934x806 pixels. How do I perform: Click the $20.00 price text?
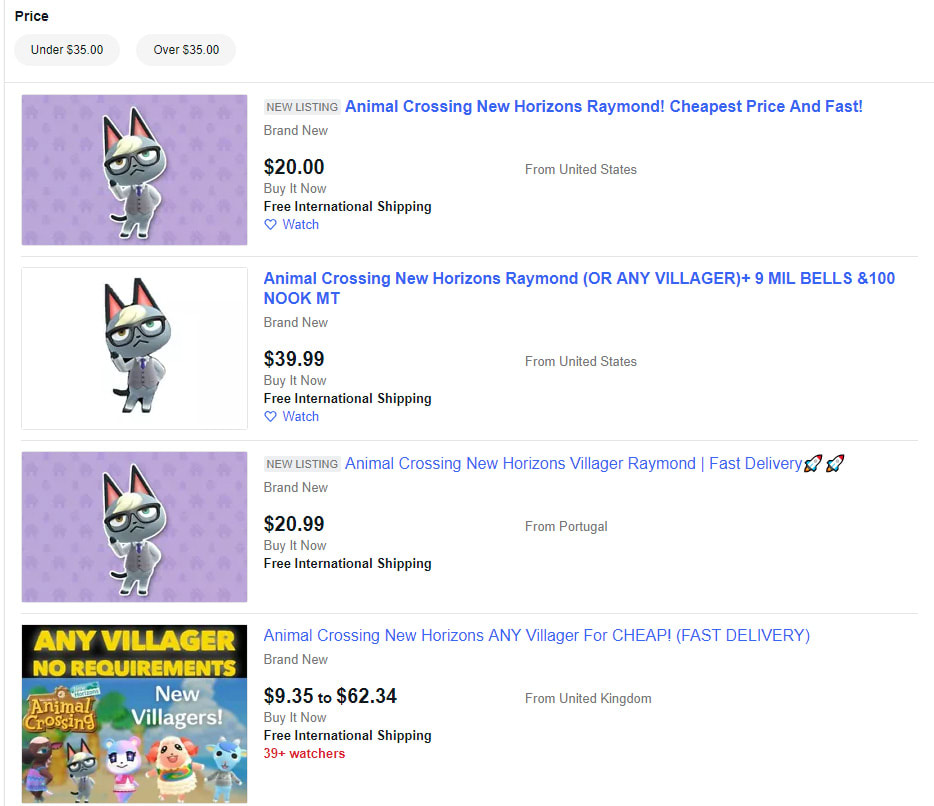294,167
